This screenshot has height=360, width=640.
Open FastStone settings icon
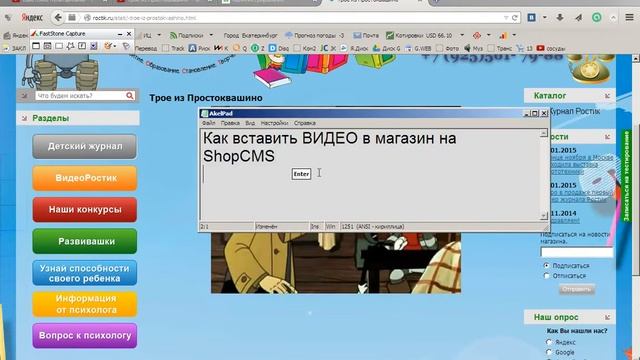(126, 46)
